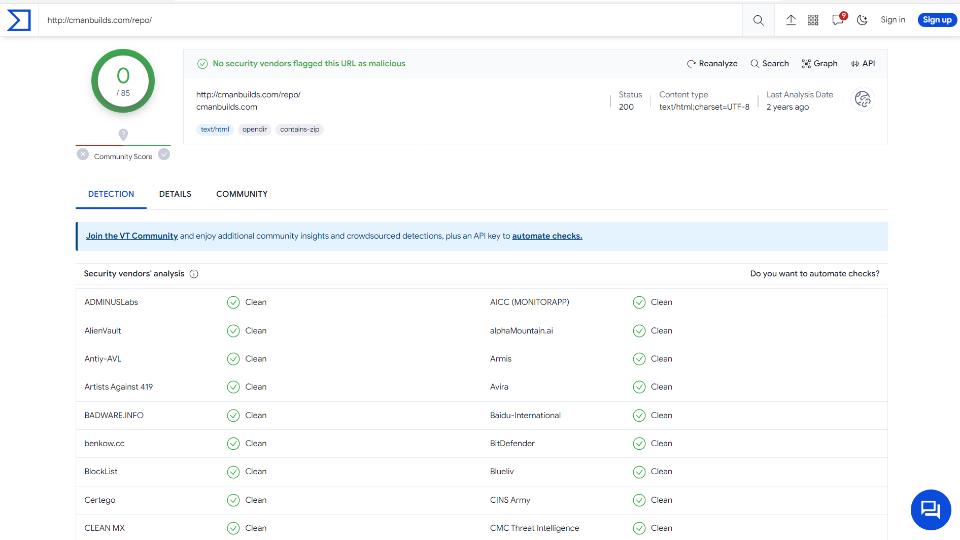Click the CLEAN MX clean check icon

coord(233,528)
